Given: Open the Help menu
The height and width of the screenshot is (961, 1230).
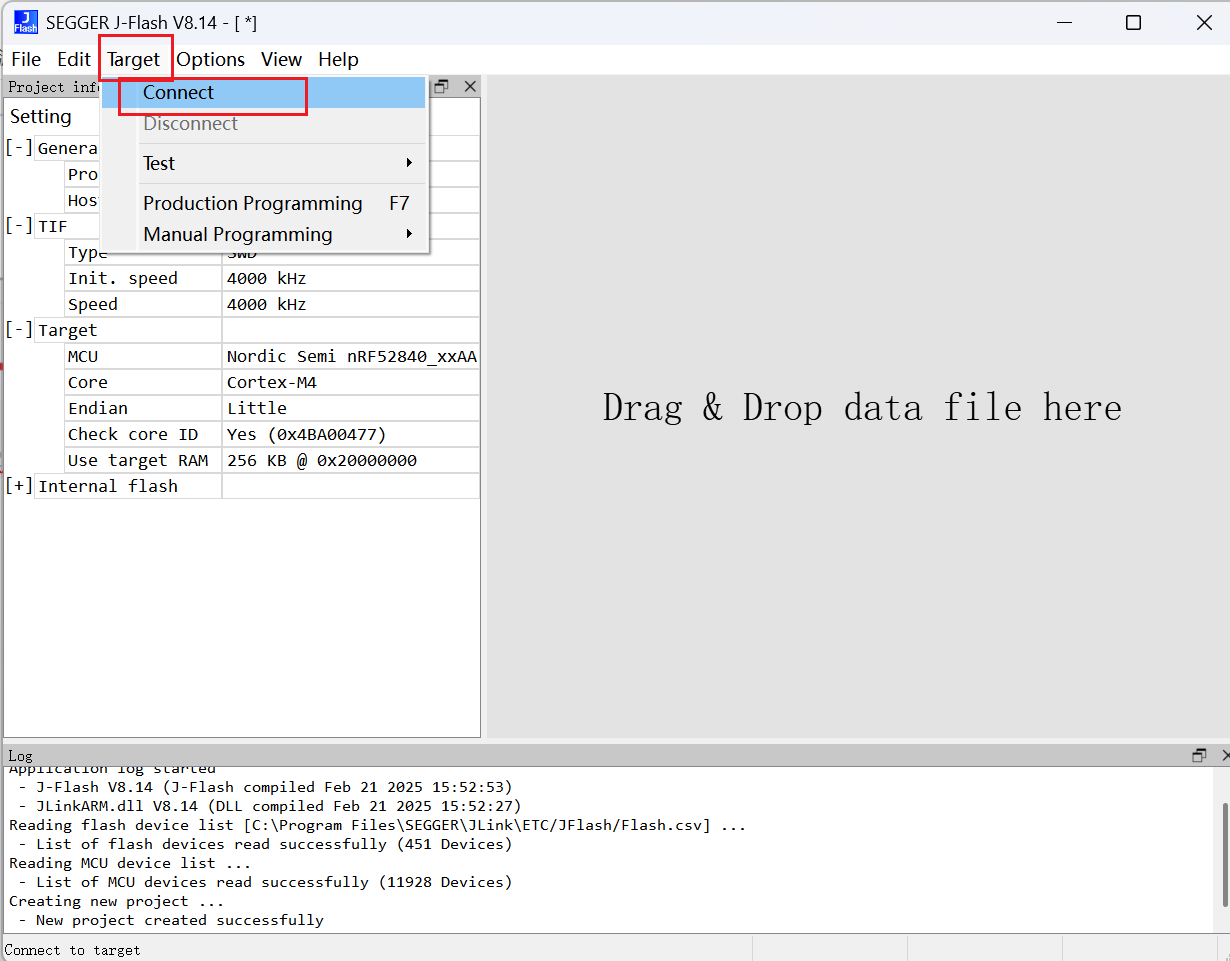Looking at the screenshot, I should [x=339, y=60].
